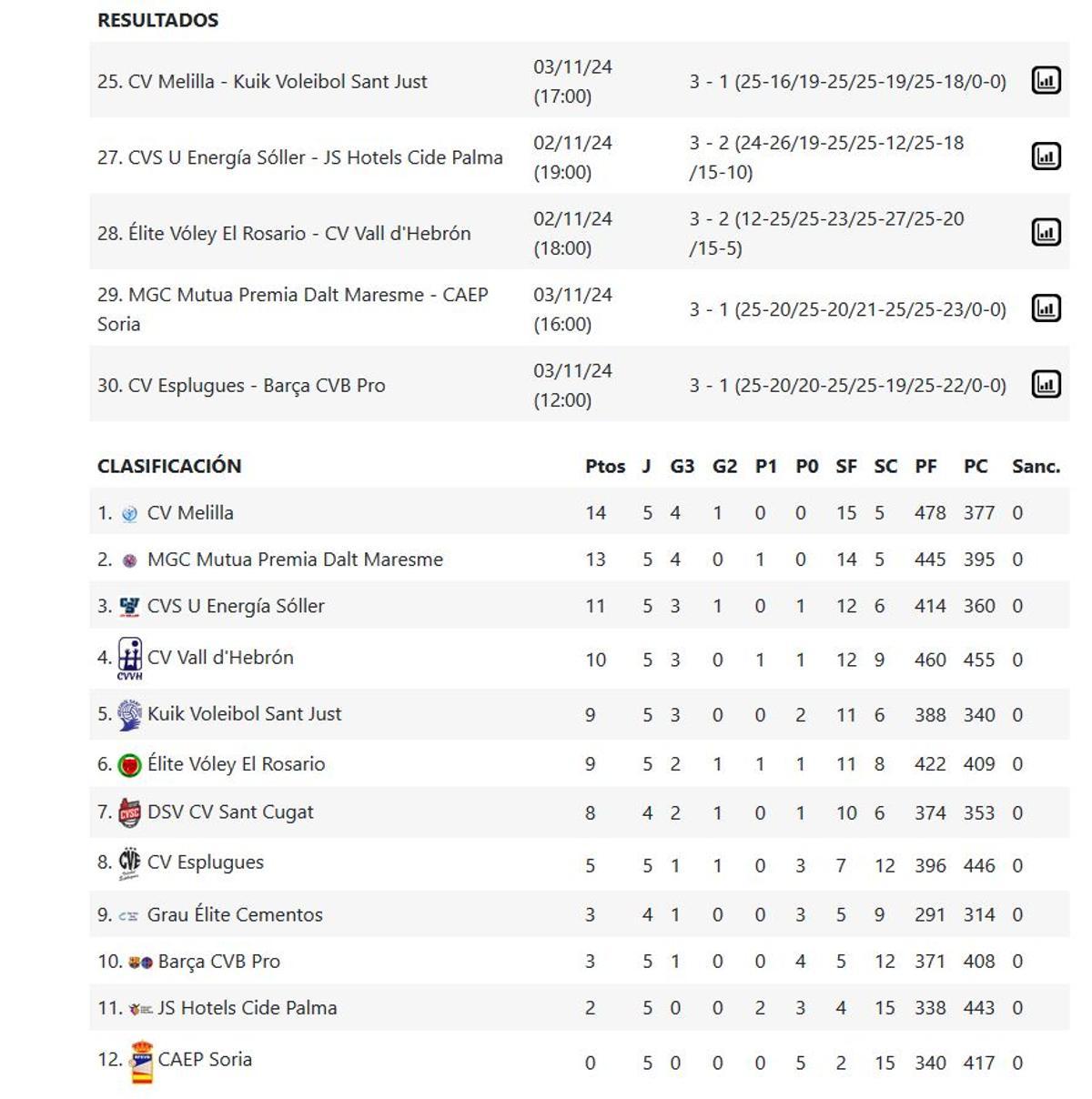Open the CLASIFICACIÓN section header
This screenshot has width=1092, height=1099.
pyautogui.click(x=169, y=465)
